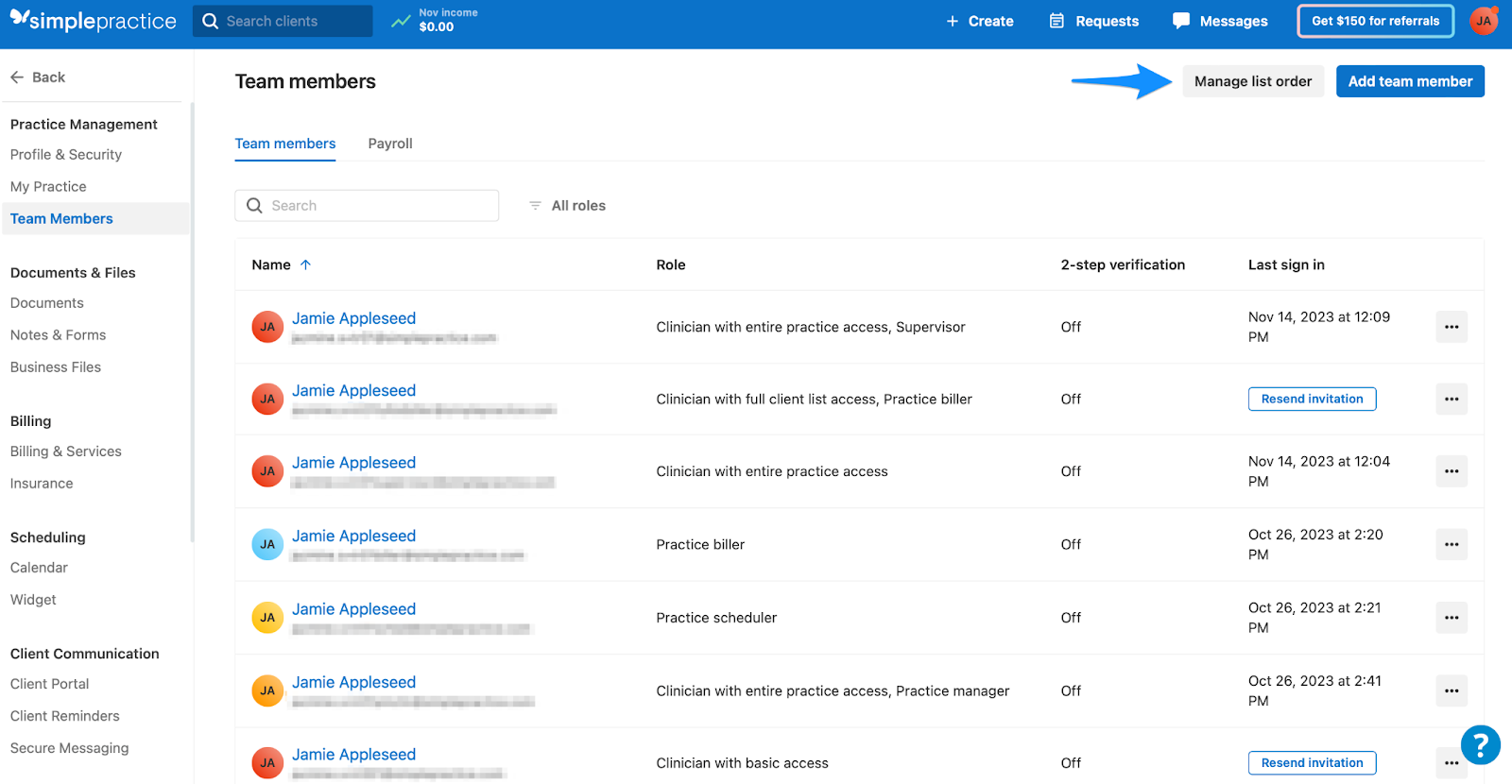
Task: Click the avatar in the Practice biller row
Action: point(267,544)
